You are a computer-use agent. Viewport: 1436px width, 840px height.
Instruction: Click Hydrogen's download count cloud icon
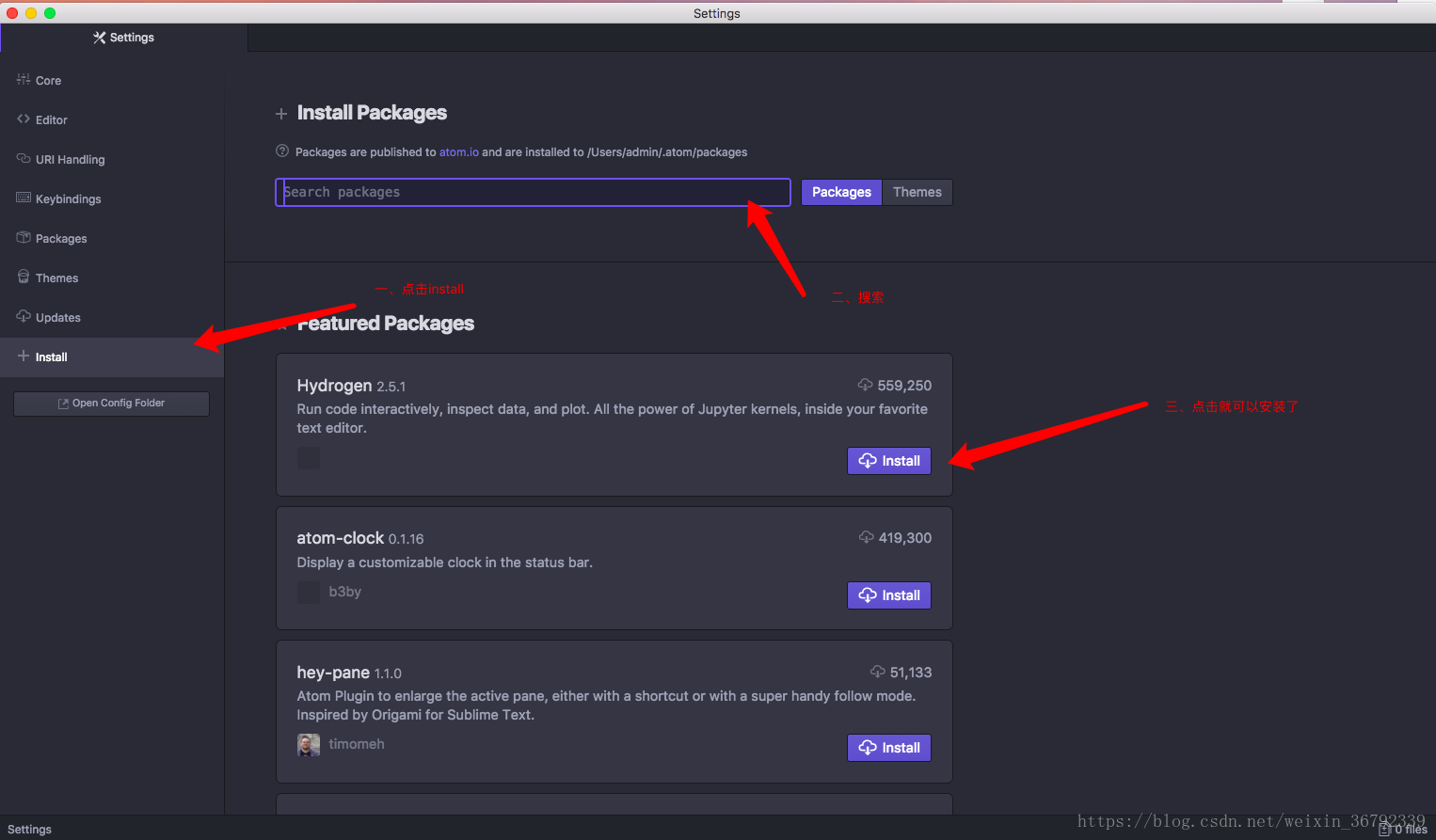(x=866, y=385)
